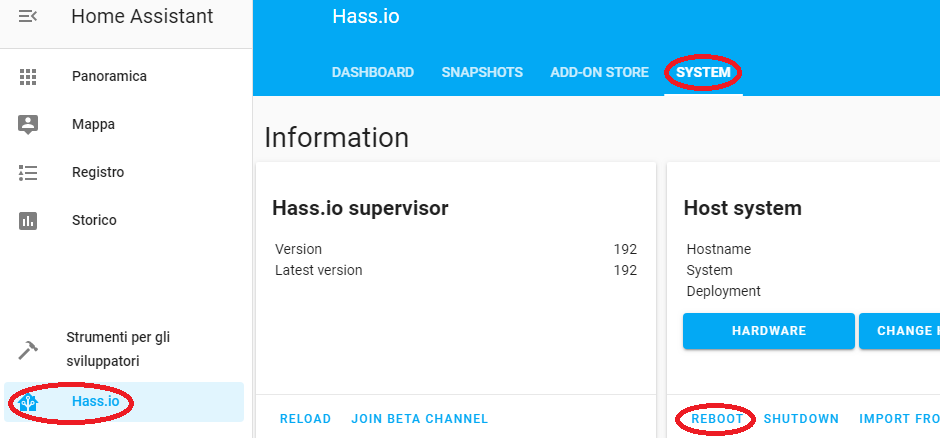Click the System label in Host system

pos(709,270)
